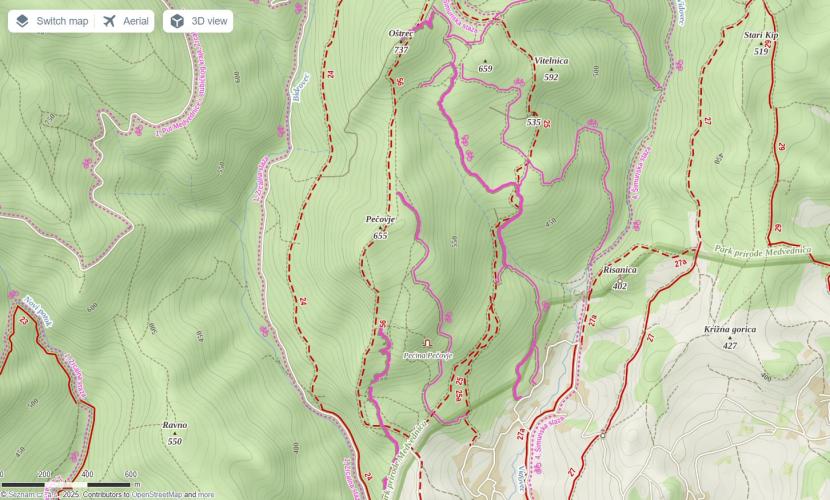Click the Ravno 550 peak marker

point(175,433)
